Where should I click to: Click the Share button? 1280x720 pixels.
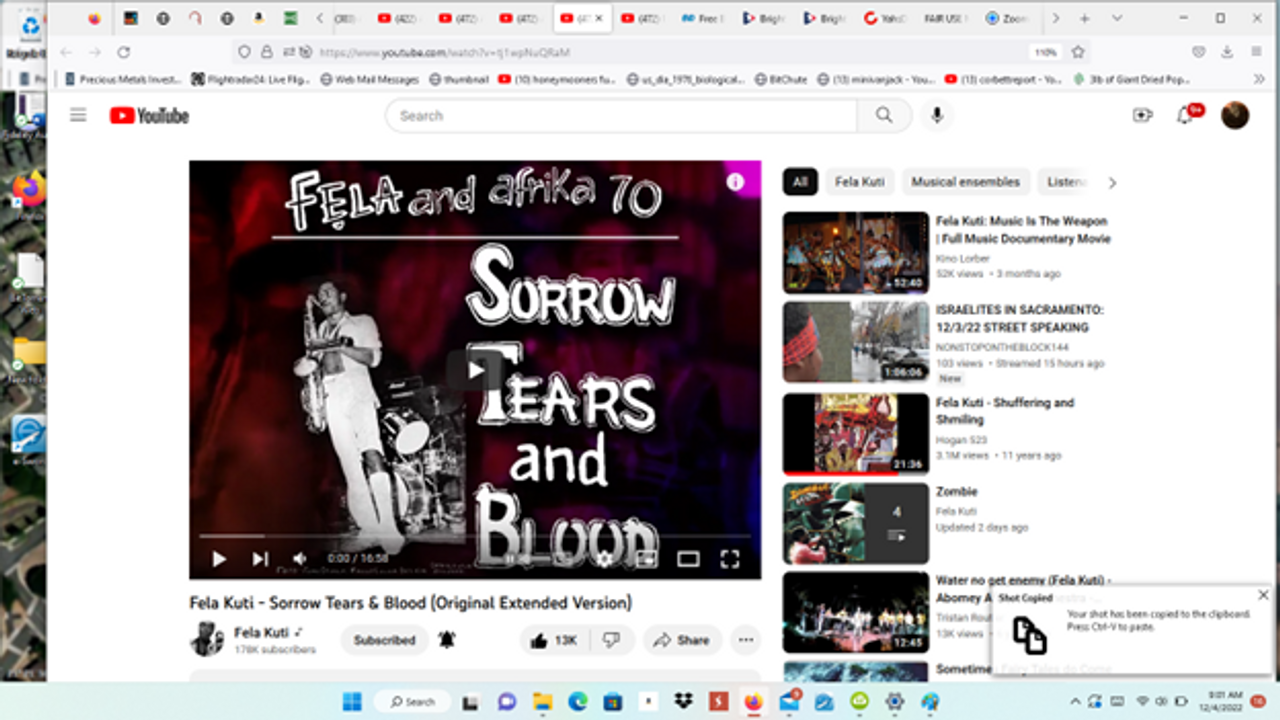(682, 640)
